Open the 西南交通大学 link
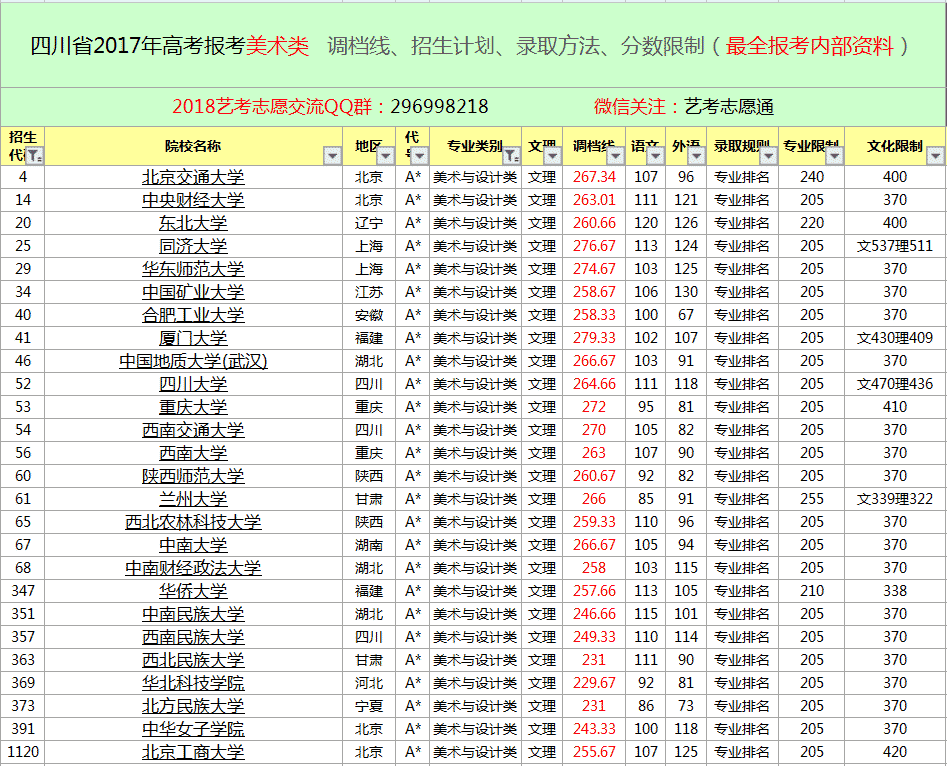Image resolution: width=947 pixels, height=766 pixels. [x=193, y=430]
